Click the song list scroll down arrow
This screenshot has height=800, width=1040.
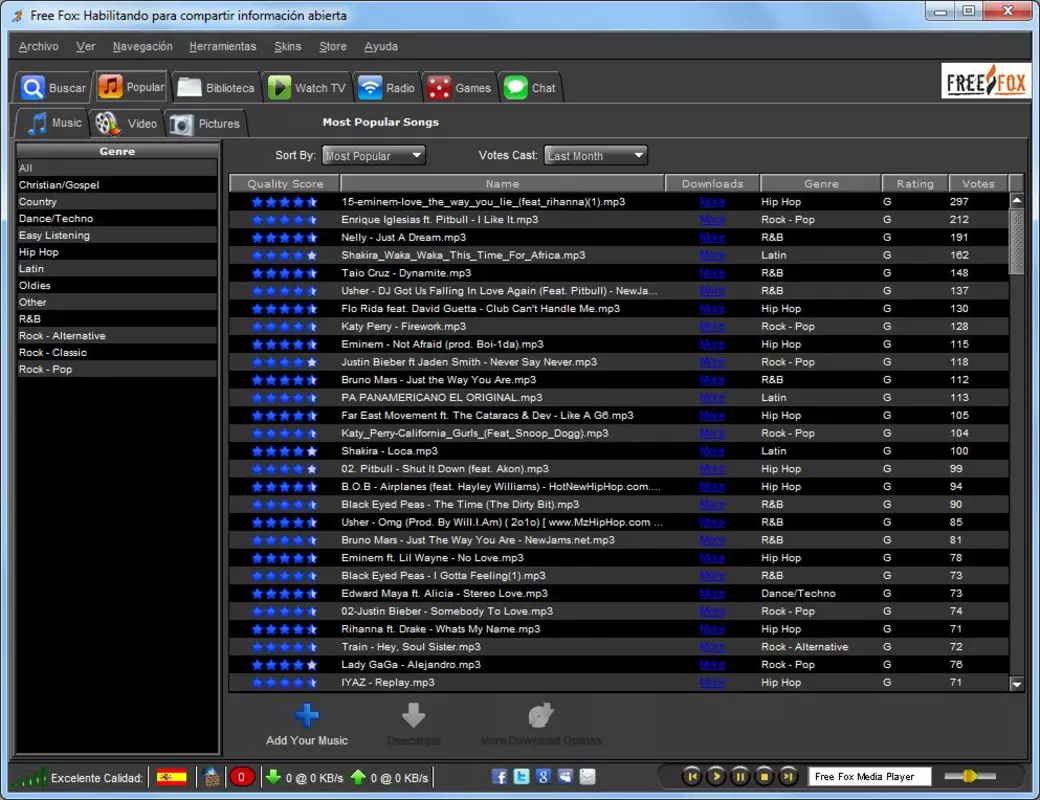point(1016,684)
